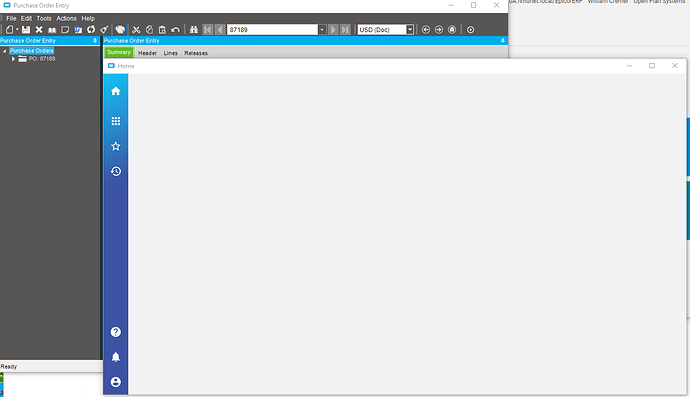Click the Paste clipboard icon

(x=162, y=29)
